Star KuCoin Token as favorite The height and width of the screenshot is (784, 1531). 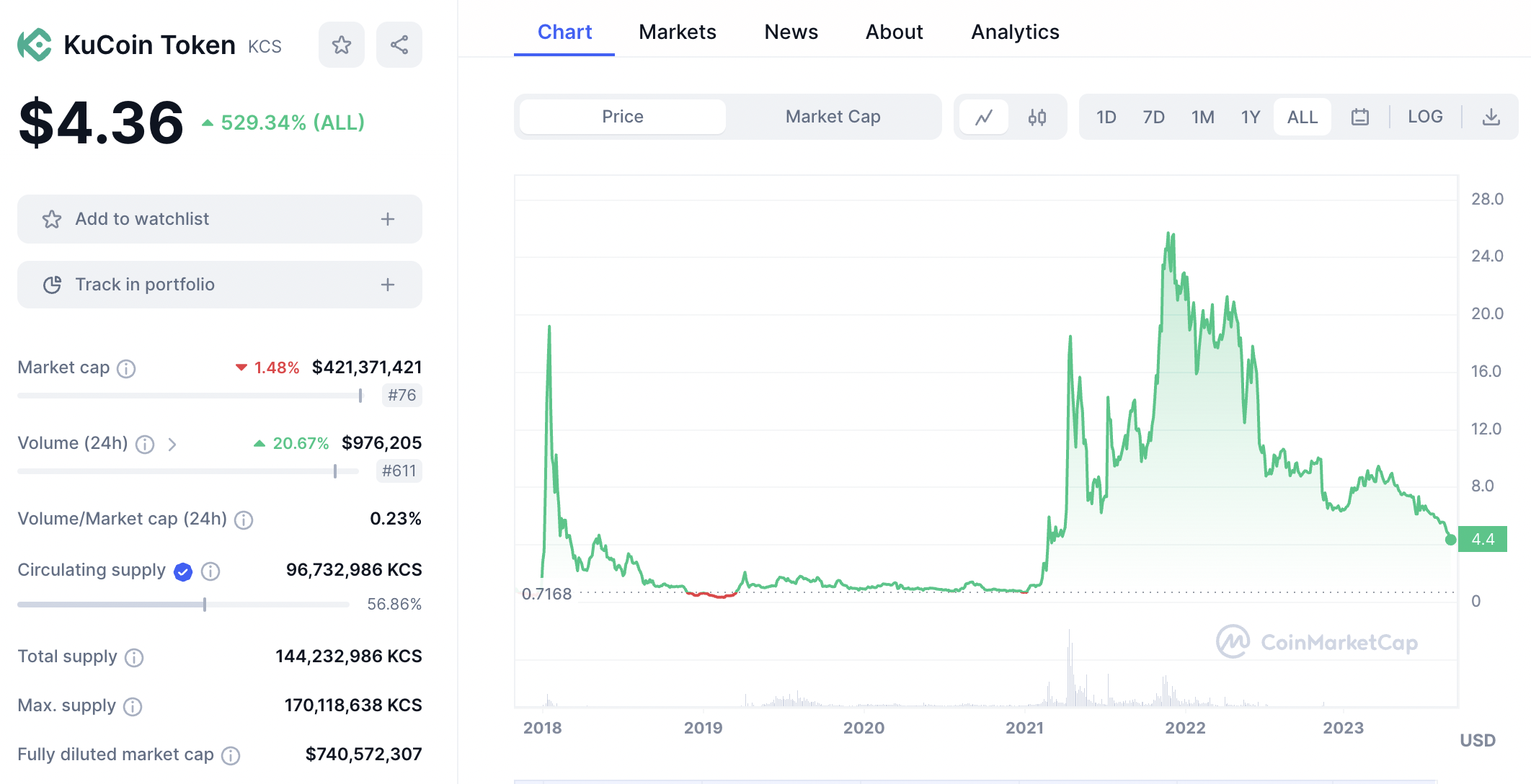pyautogui.click(x=342, y=45)
